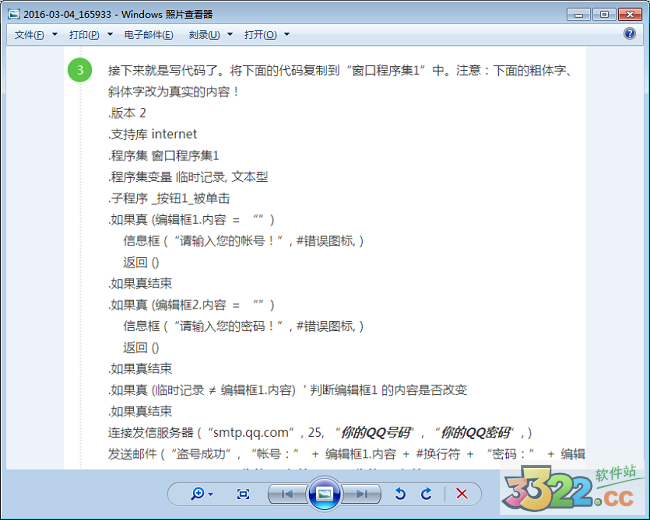Open the 打印(P) menu
Image resolution: width=650 pixels, height=520 pixels.
84,35
